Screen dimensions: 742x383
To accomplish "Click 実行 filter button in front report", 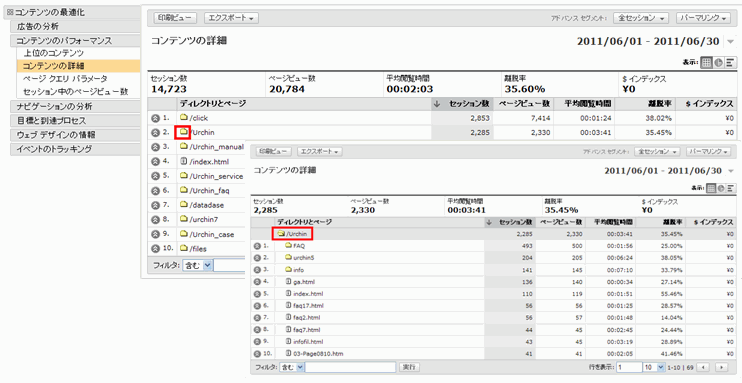I will (409, 367).
